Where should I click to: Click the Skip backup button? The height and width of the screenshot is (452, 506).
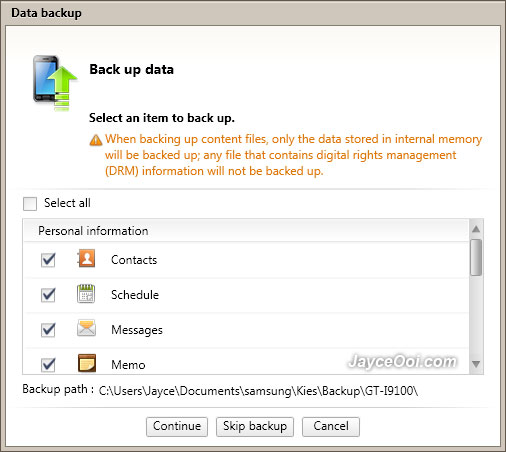click(255, 426)
